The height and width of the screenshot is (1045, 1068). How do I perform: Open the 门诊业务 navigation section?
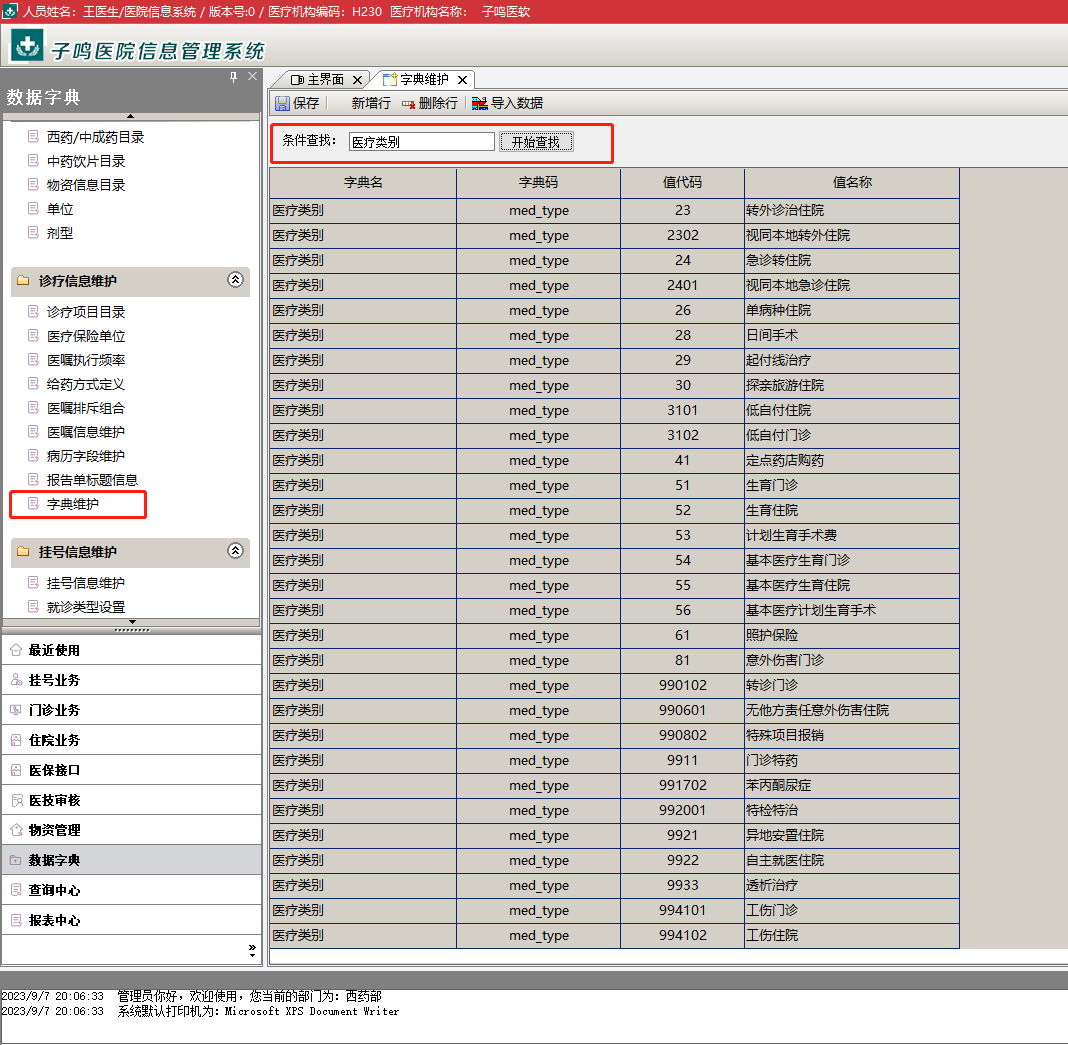coord(131,710)
